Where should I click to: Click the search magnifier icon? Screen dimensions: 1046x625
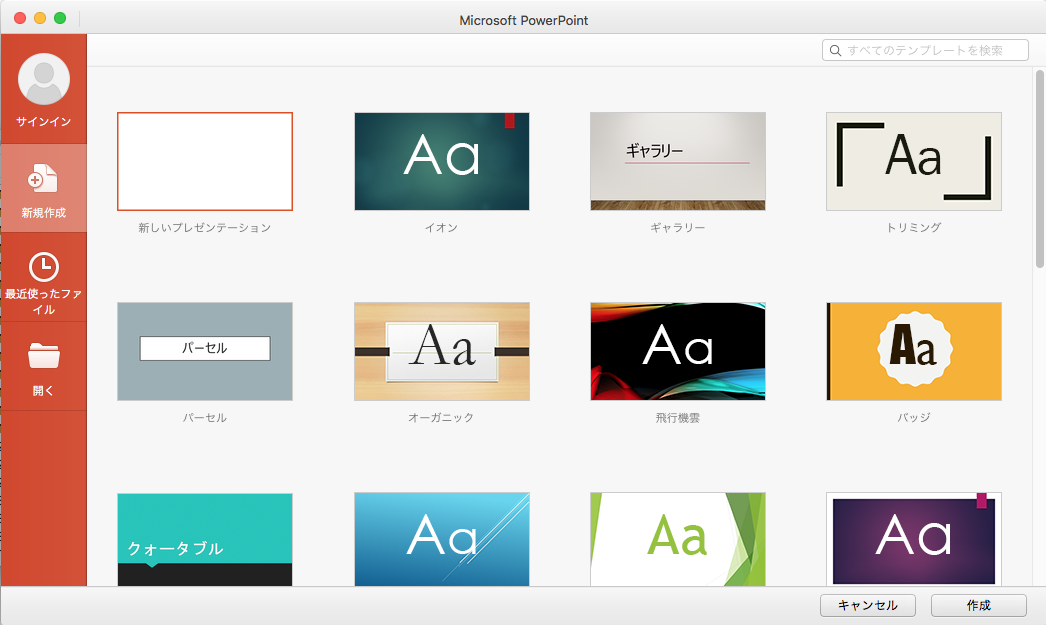835,51
